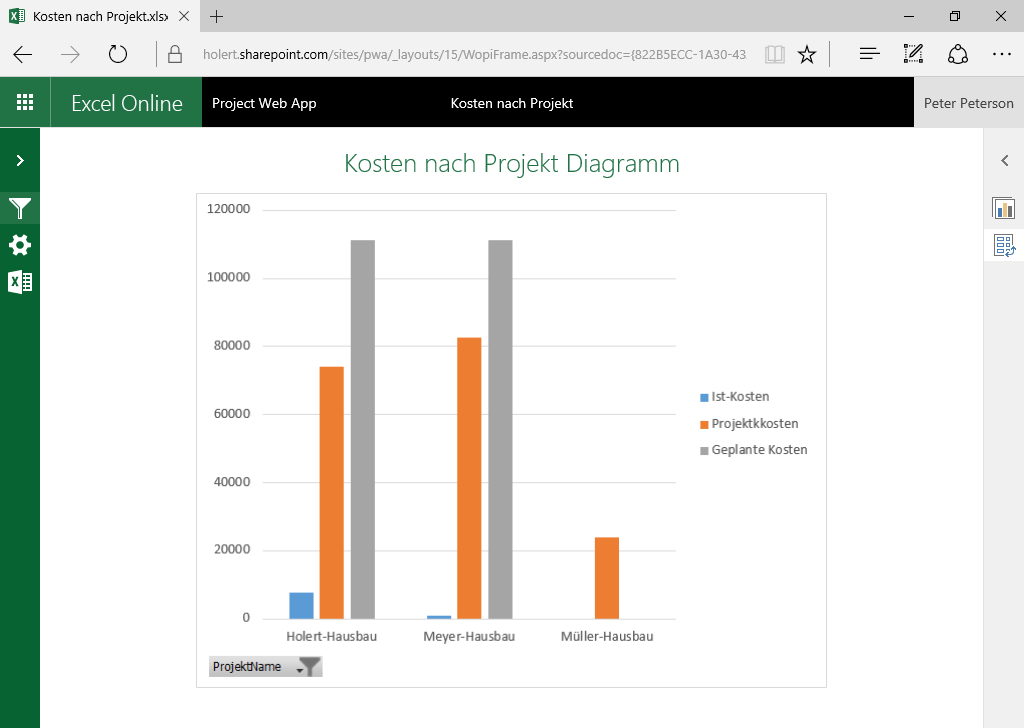Viewport: 1024px width, 728px height.
Task: Add page to favorites with star icon
Action: click(807, 54)
